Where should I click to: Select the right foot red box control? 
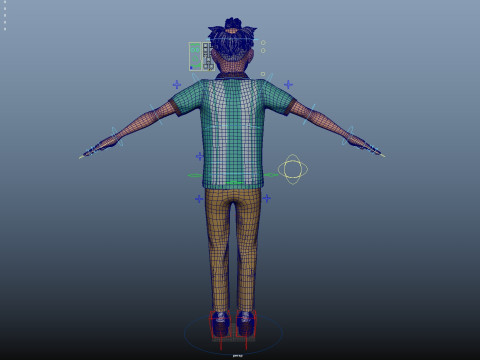point(246,324)
